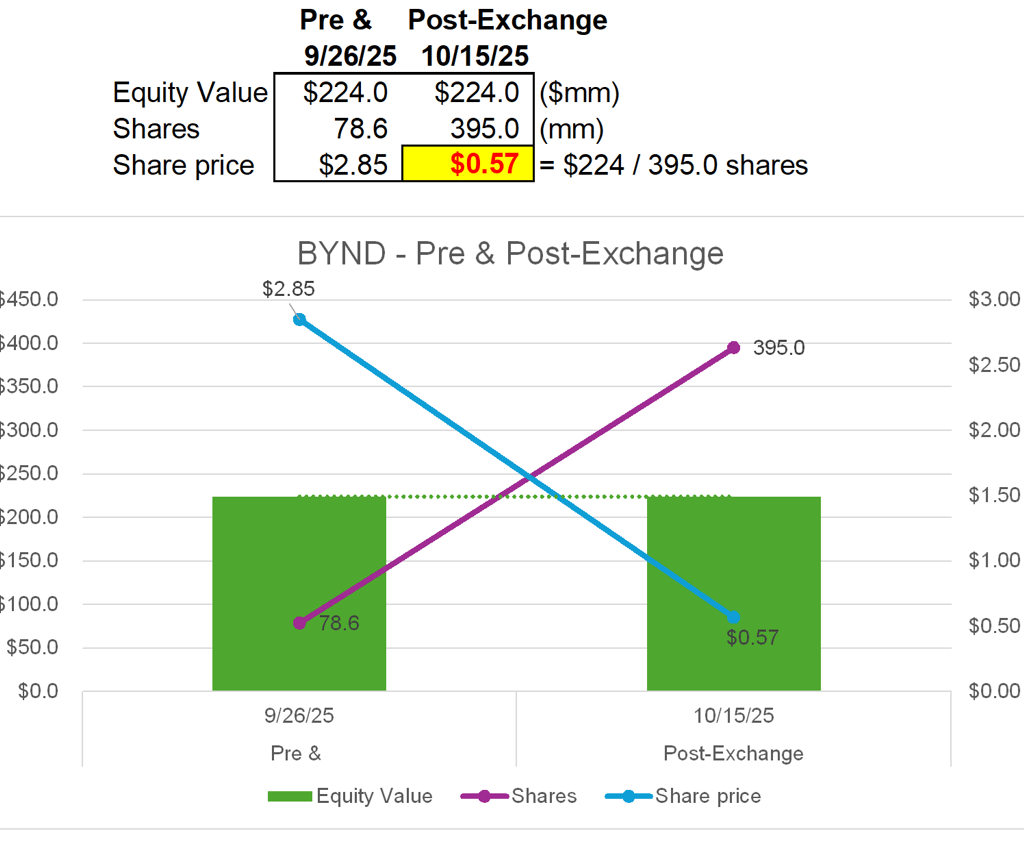Click the Share price row label
Image resolution: width=1024 pixels, height=868 pixels.
tap(184, 165)
